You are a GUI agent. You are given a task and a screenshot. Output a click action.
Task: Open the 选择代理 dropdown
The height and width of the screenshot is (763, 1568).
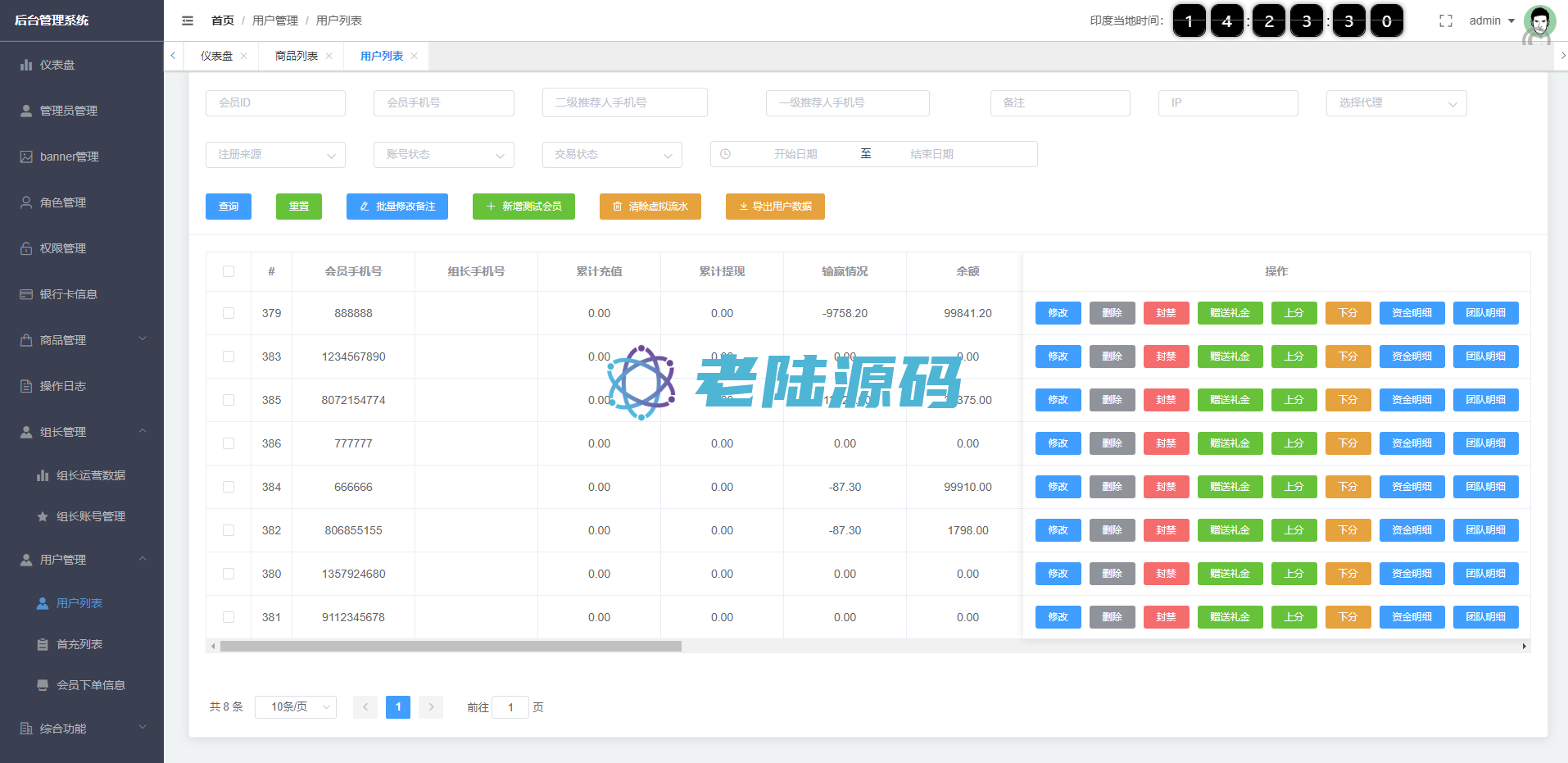(x=1396, y=103)
